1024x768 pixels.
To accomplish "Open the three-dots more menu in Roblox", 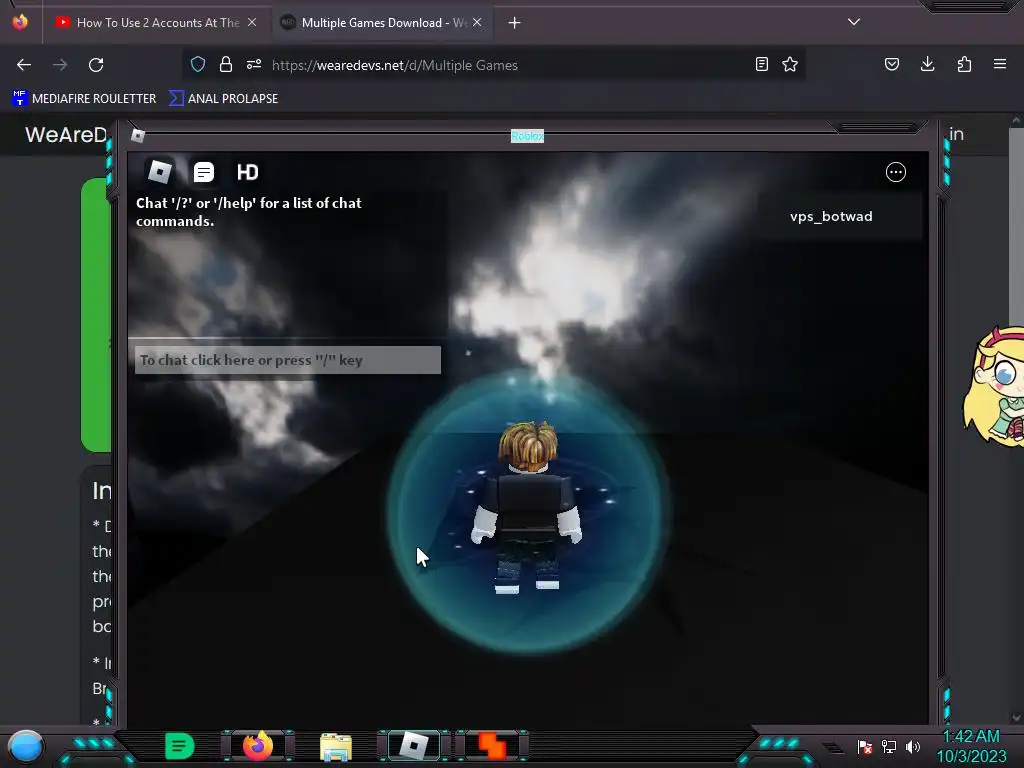I will tap(895, 172).
